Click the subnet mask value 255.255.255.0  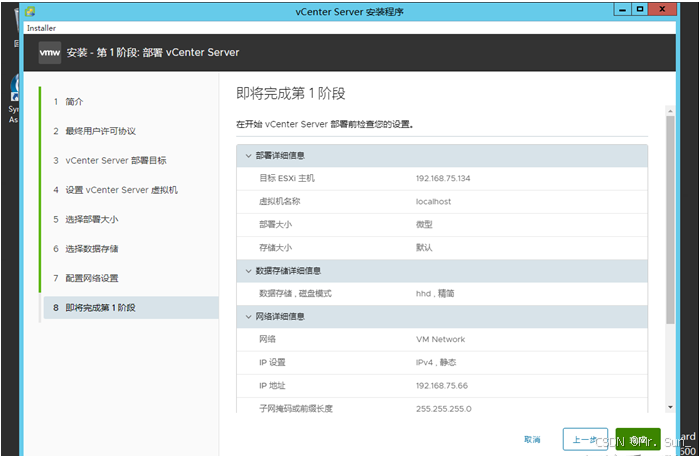click(x=444, y=409)
